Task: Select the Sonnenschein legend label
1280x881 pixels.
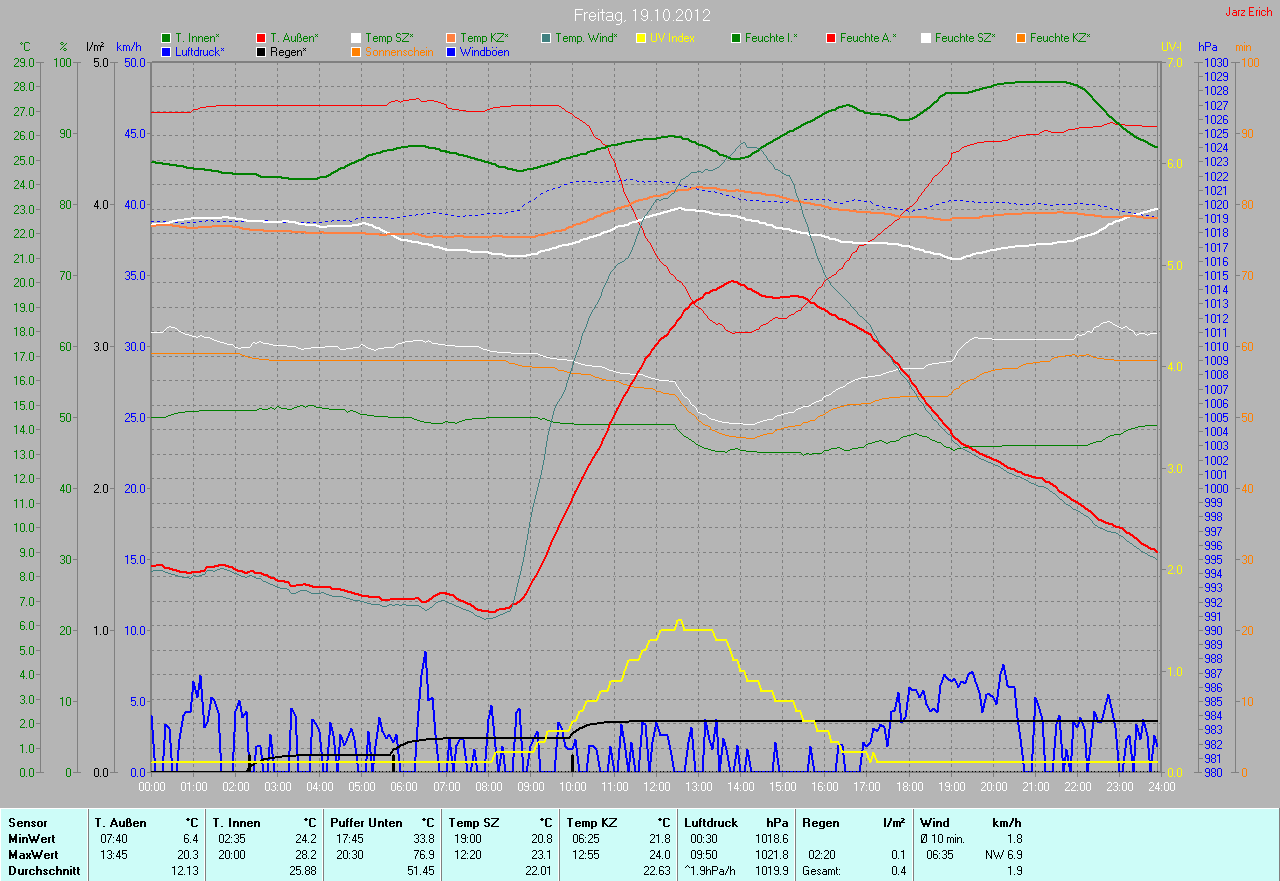Action: (x=399, y=51)
